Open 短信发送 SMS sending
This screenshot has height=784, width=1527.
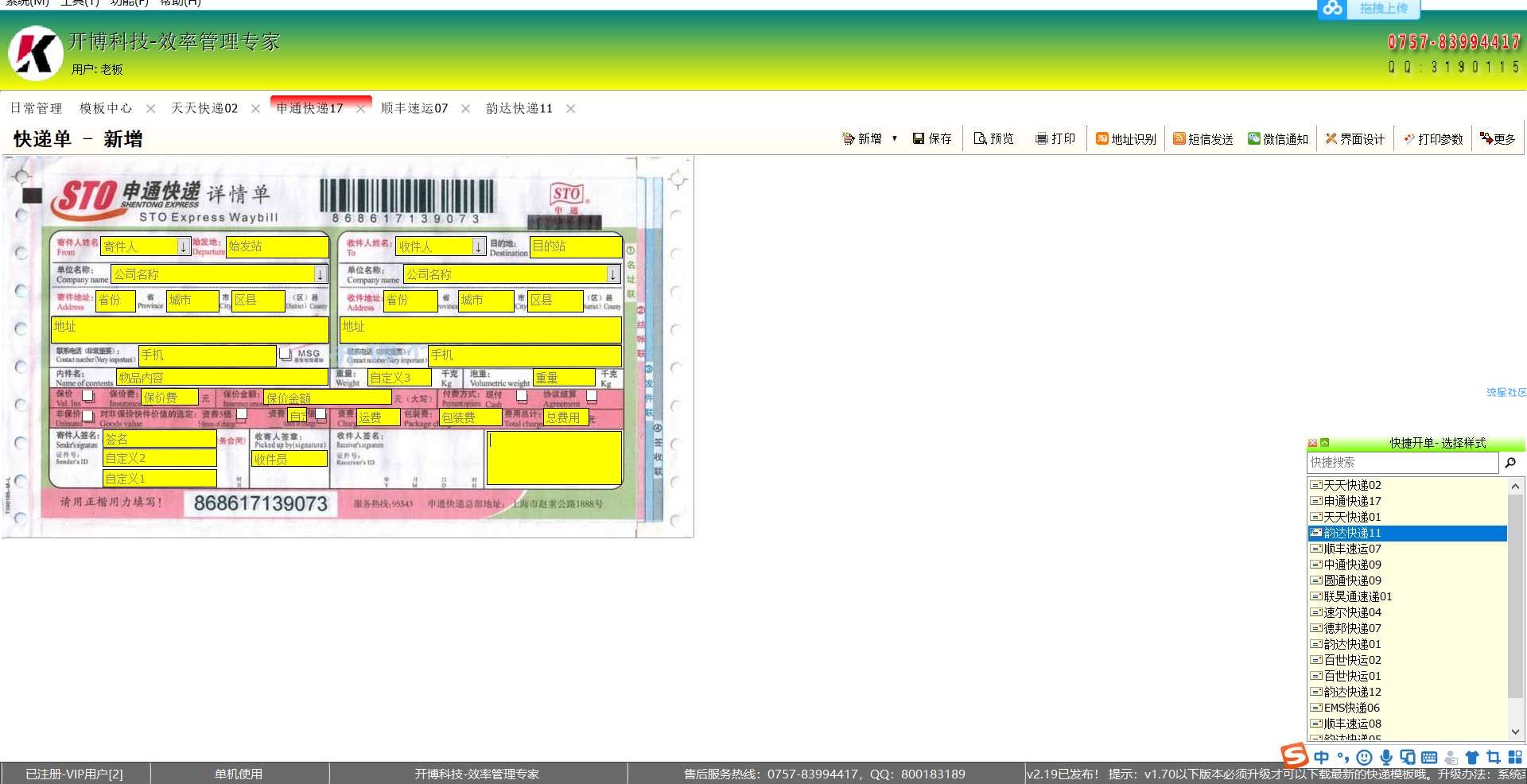tap(1203, 138)
